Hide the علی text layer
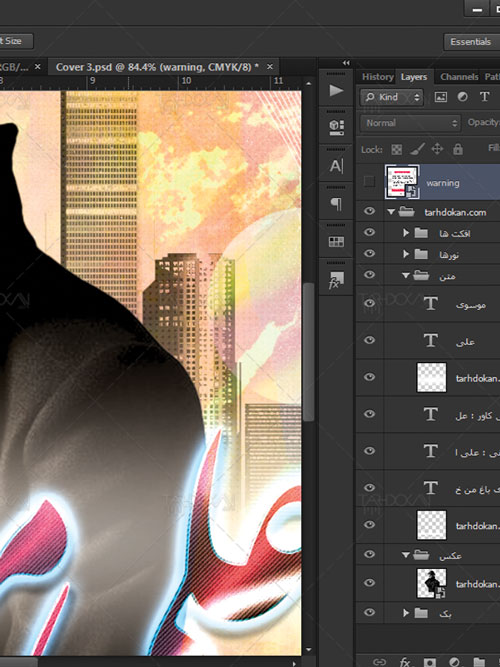 (x=369, y=340)
